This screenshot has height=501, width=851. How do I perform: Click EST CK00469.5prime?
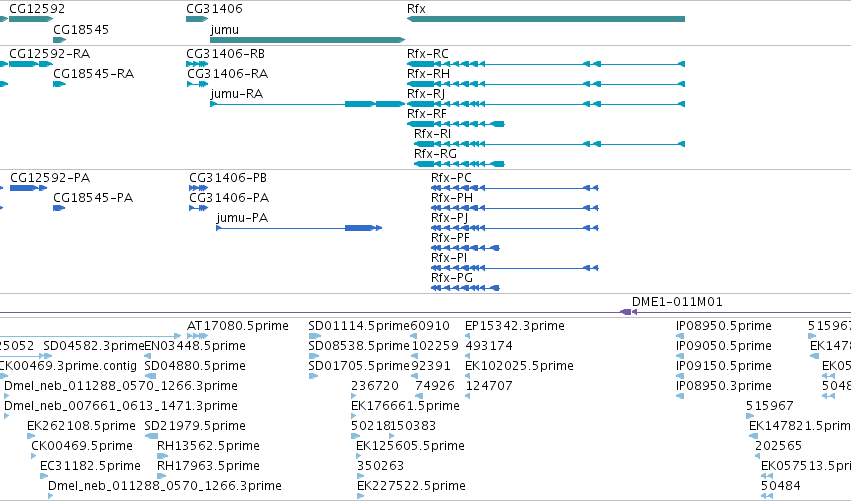(81, 447)
